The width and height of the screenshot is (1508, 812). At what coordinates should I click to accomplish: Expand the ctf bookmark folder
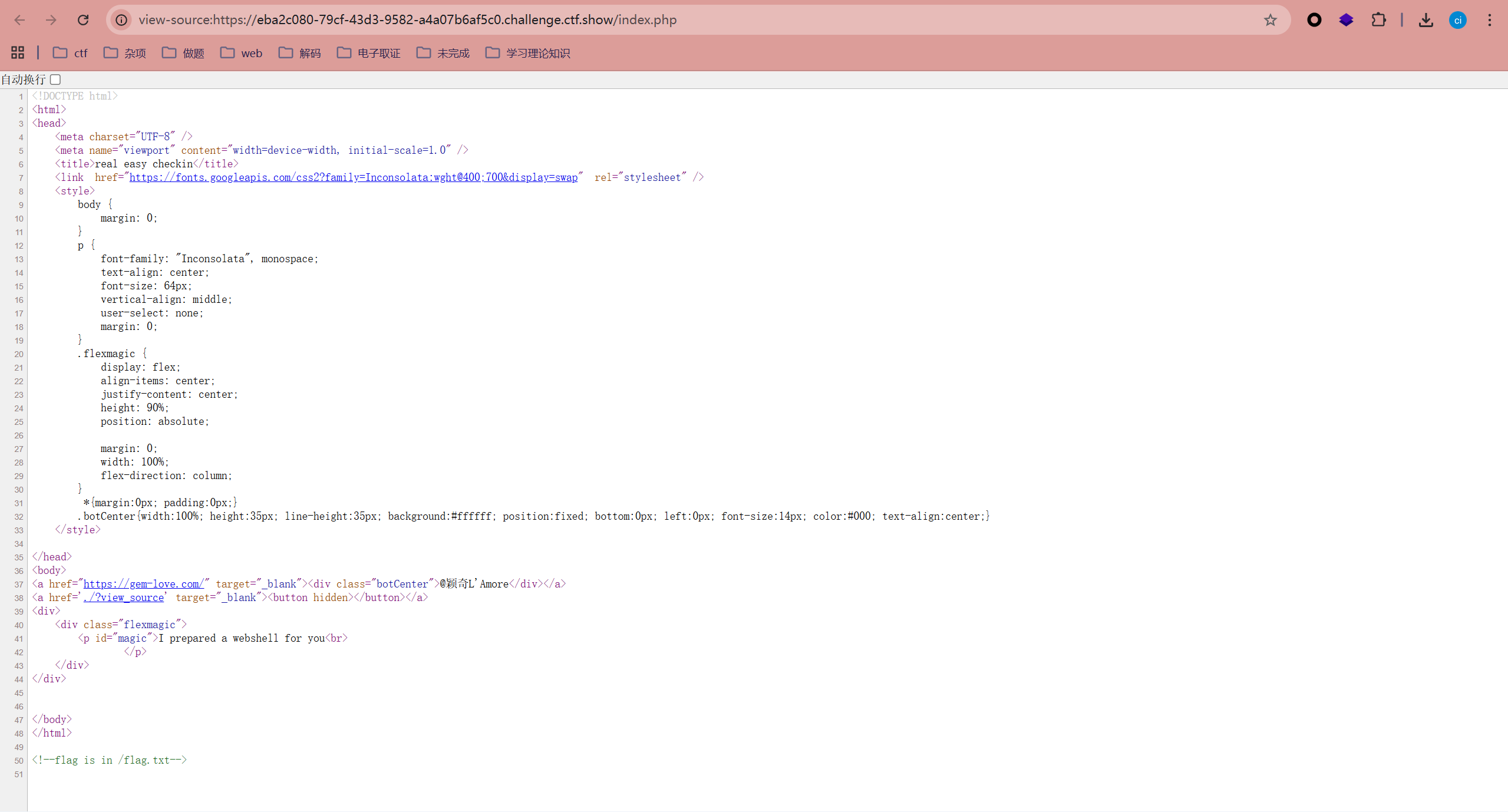coord(70,53)
